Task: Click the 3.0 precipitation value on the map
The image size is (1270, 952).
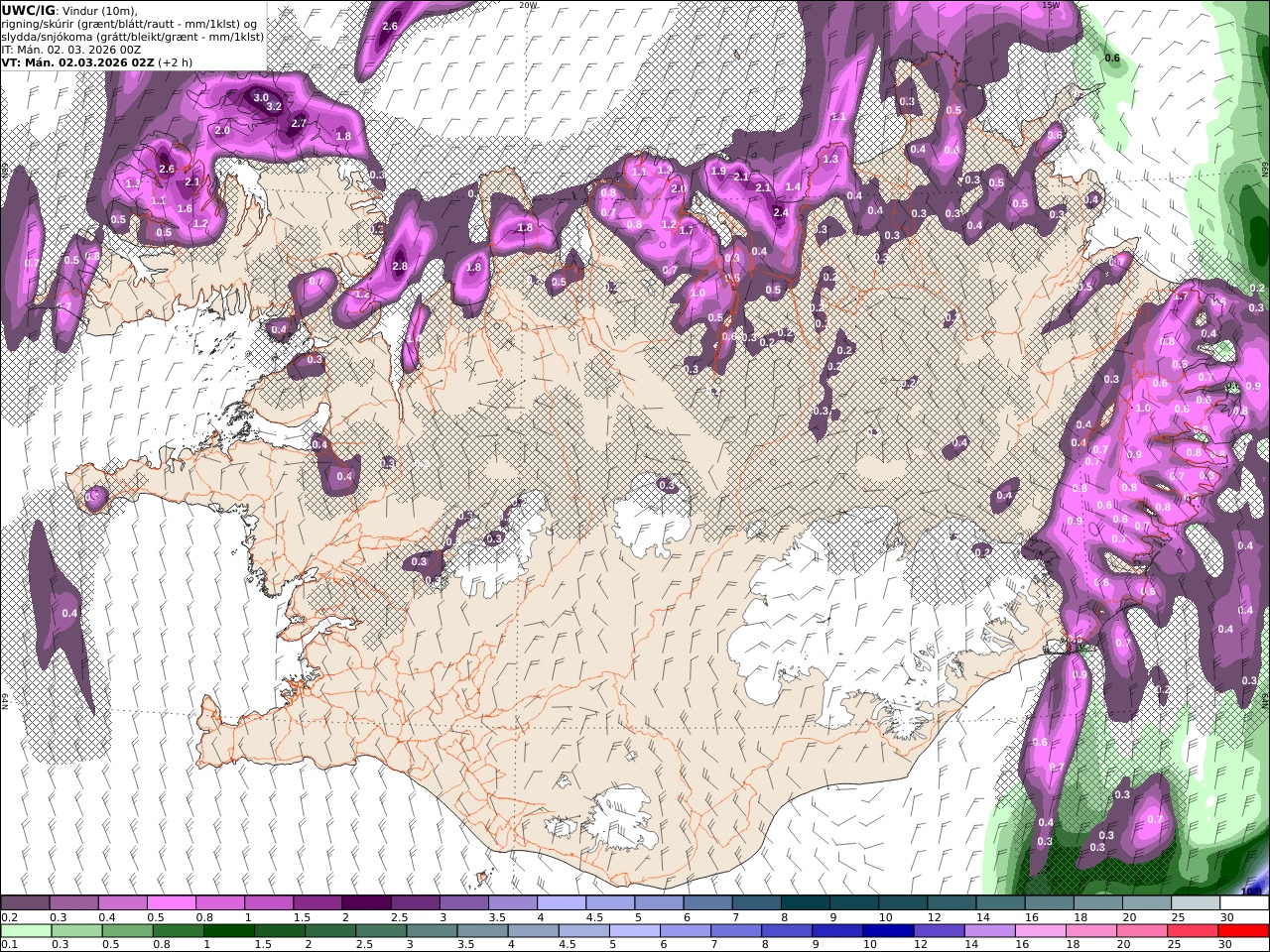Action: 261,98
